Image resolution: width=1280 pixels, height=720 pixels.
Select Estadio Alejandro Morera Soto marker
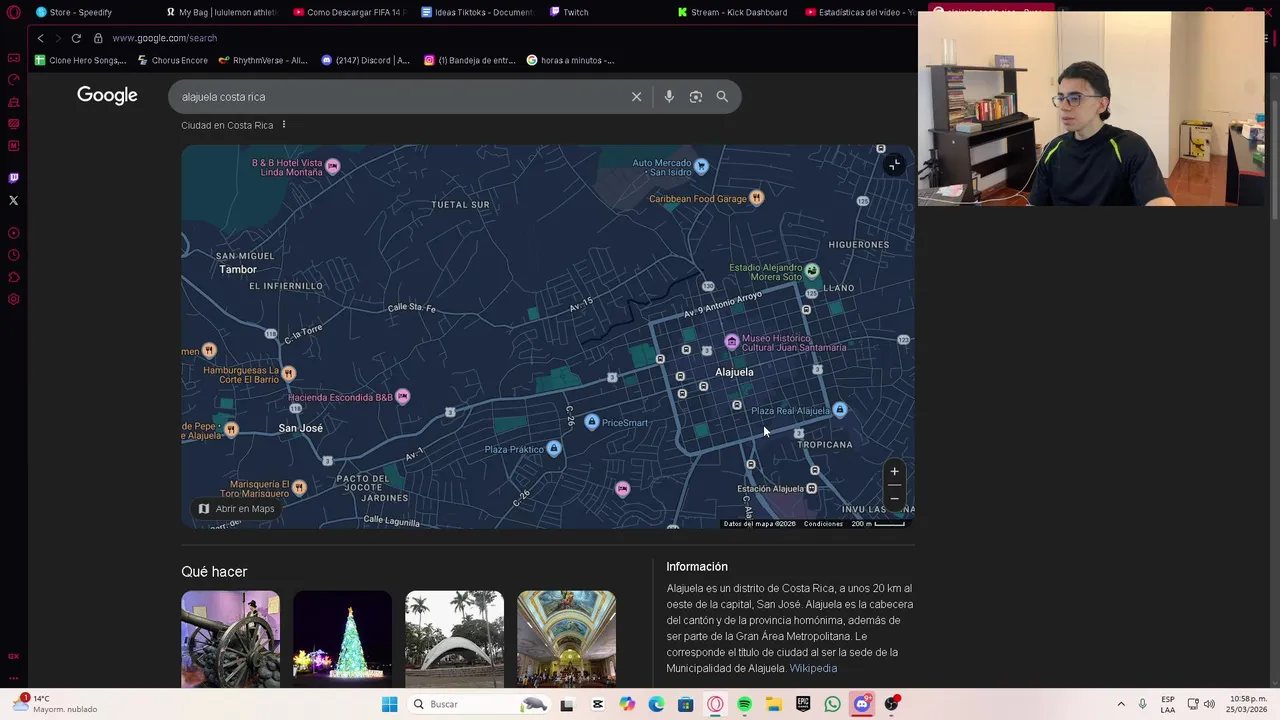pos(812,271)
